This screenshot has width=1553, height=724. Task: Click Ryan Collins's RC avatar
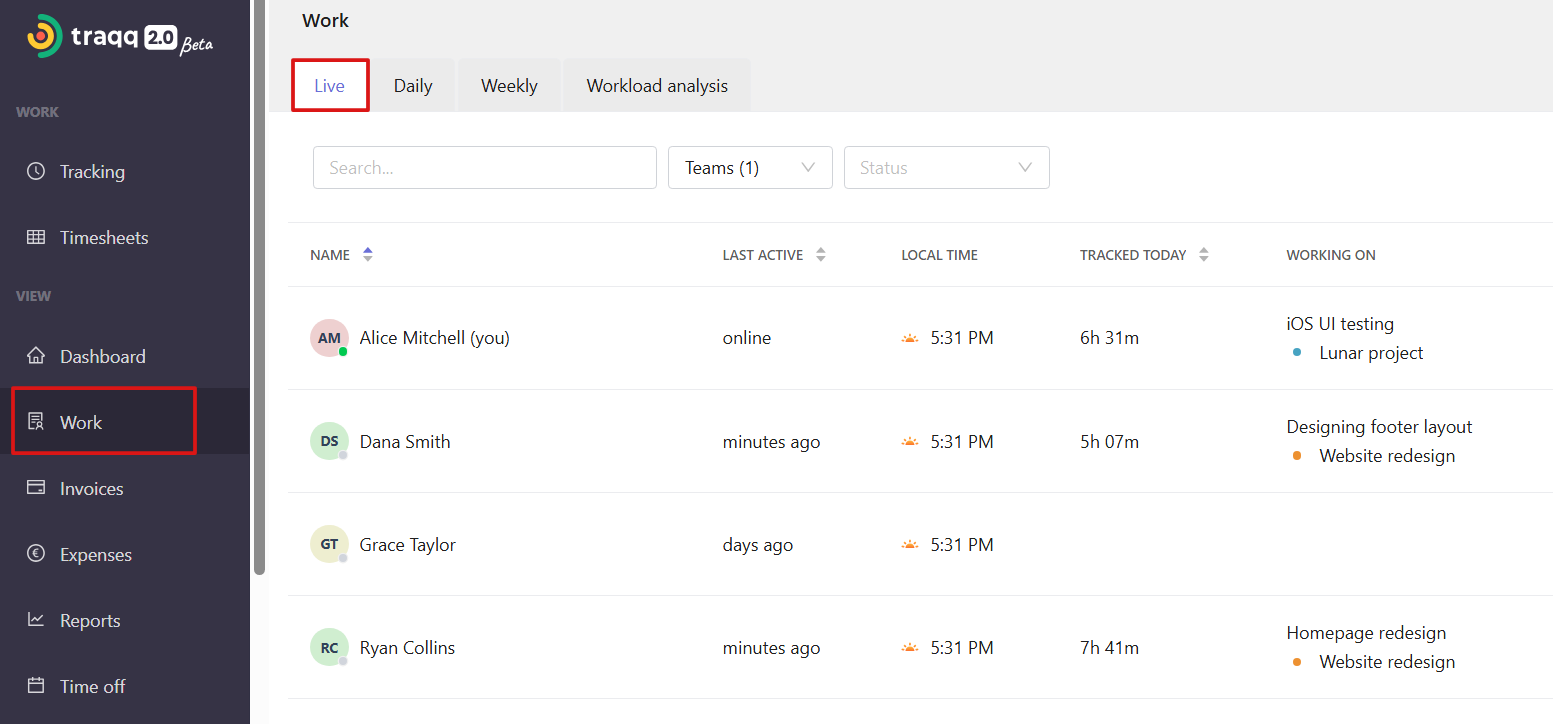[x=329, y=647]
